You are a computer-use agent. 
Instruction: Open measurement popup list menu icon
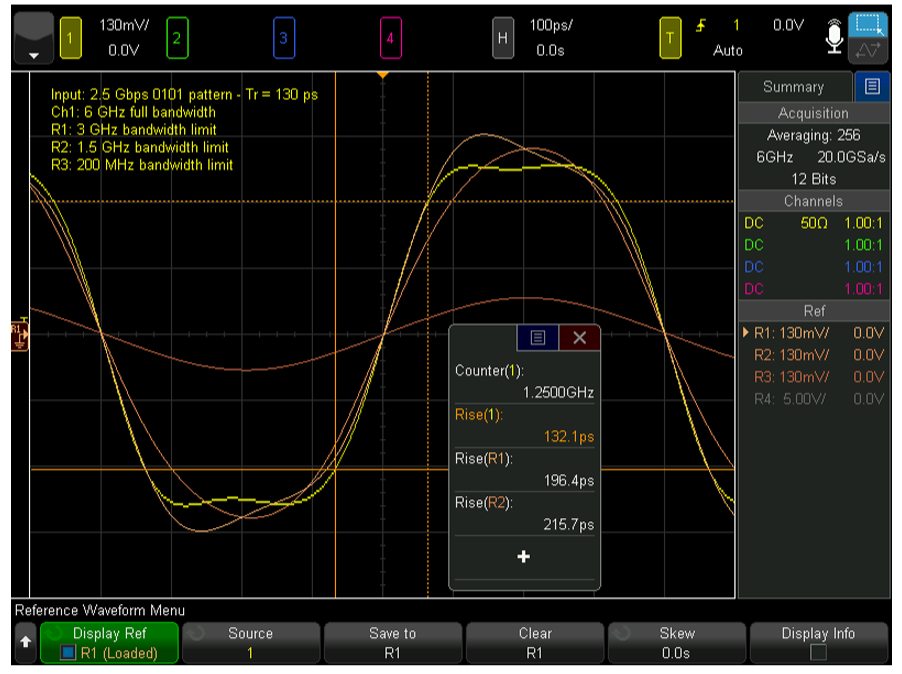[537, 338]
